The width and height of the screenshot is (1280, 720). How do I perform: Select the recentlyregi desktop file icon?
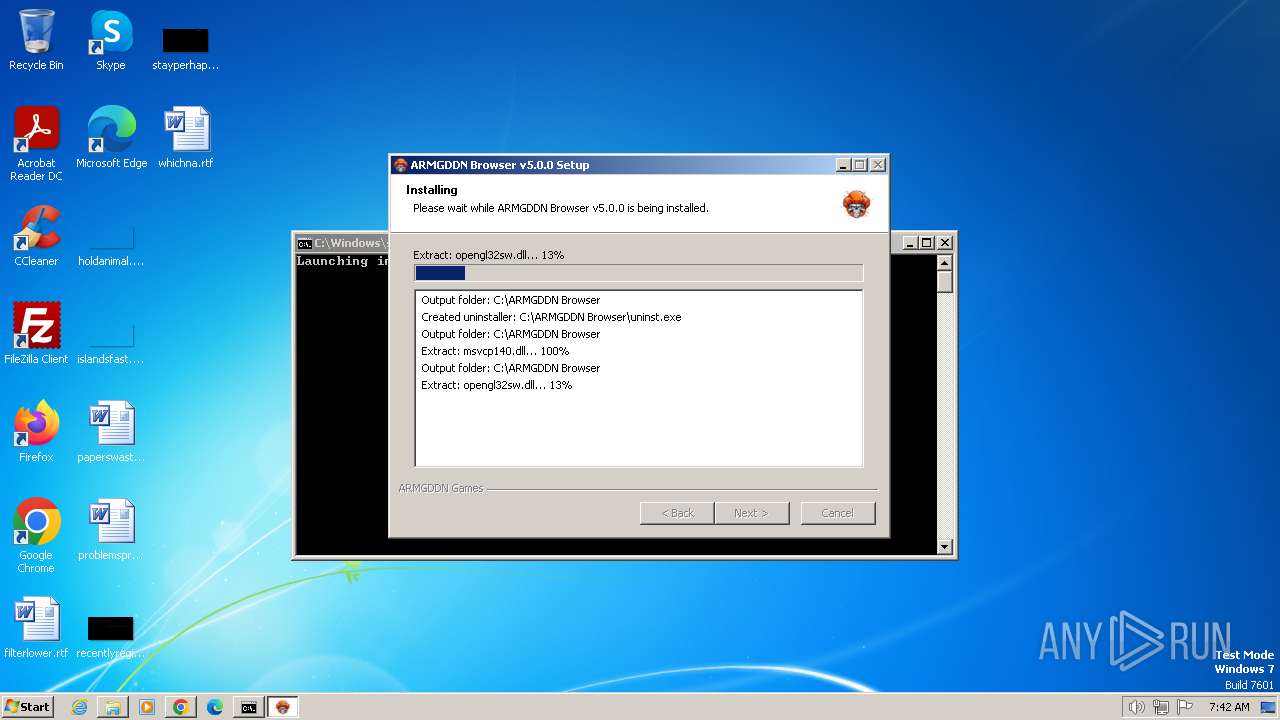click(x=111, y=637)
